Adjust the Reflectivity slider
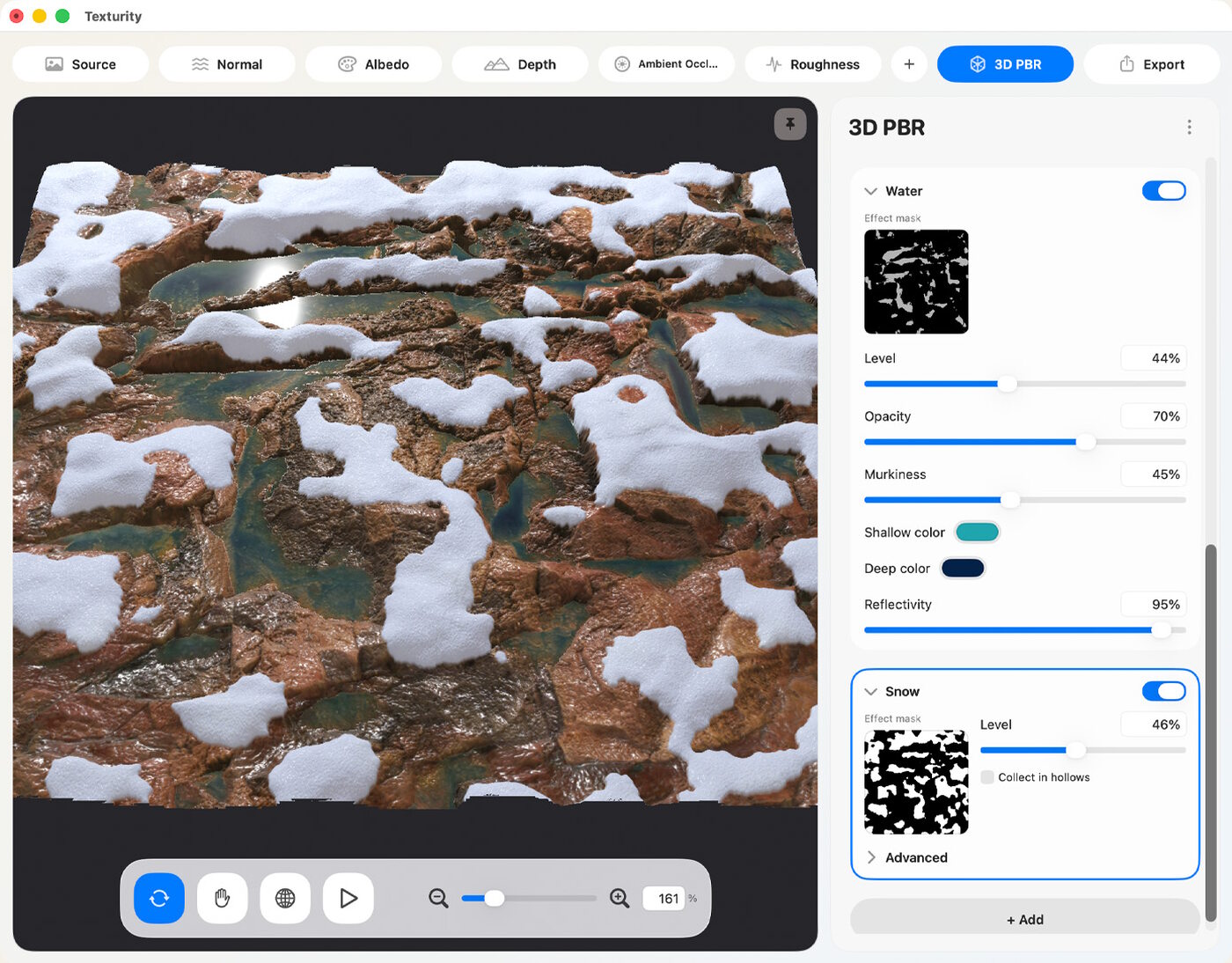 1025,630
